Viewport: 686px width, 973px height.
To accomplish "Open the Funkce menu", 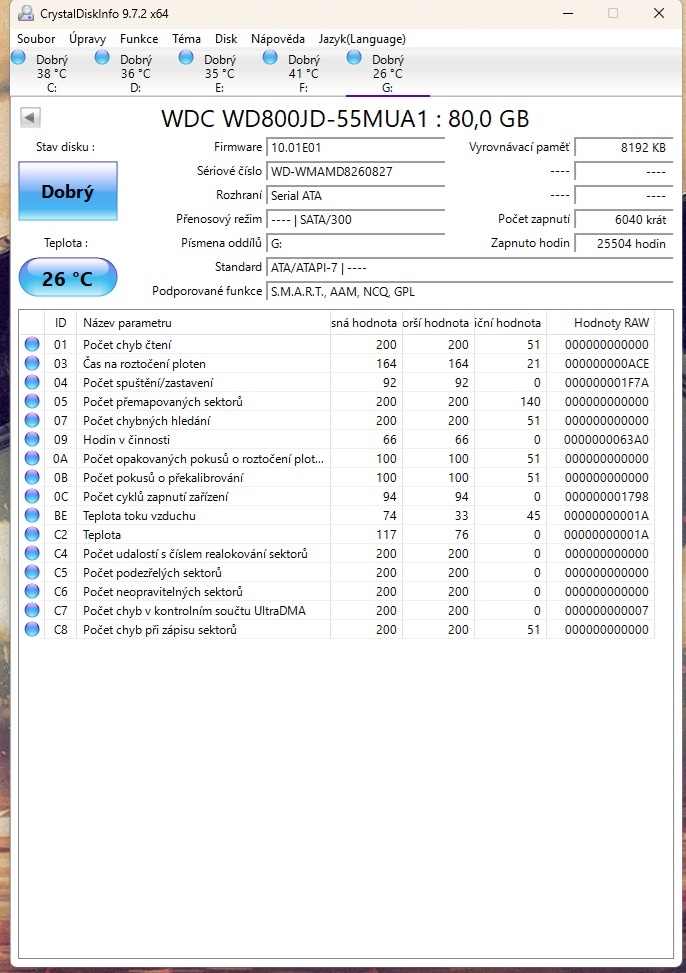I will tap(139, 38).
